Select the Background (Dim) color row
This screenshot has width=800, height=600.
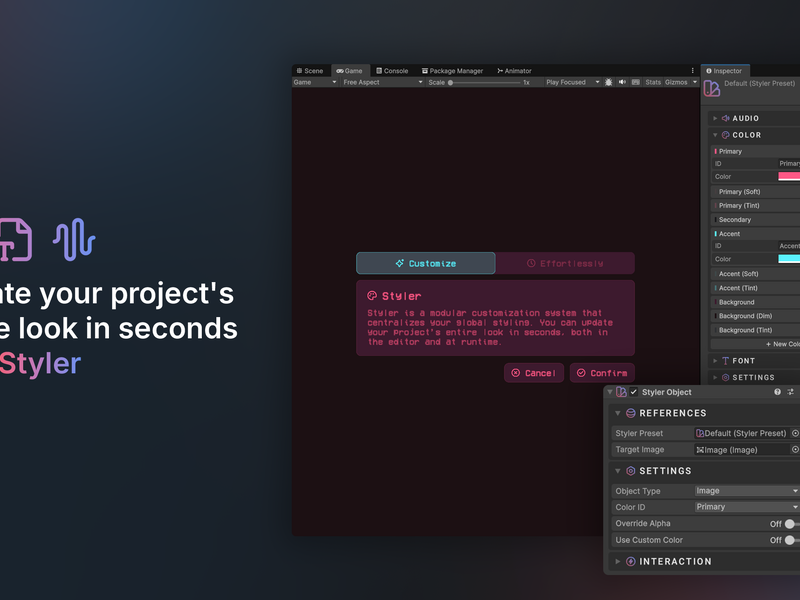(x=755, y=316)
